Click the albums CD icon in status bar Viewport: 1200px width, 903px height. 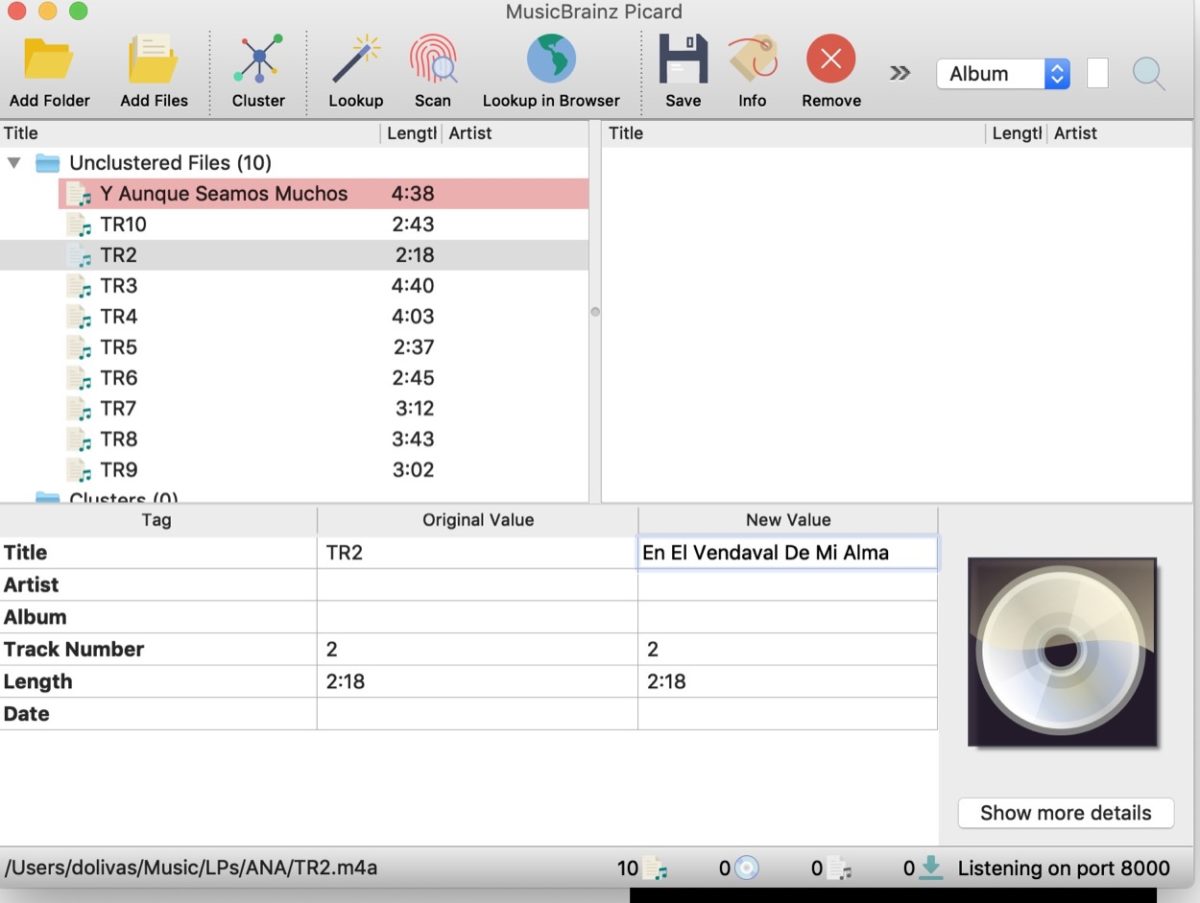(746, 868)
